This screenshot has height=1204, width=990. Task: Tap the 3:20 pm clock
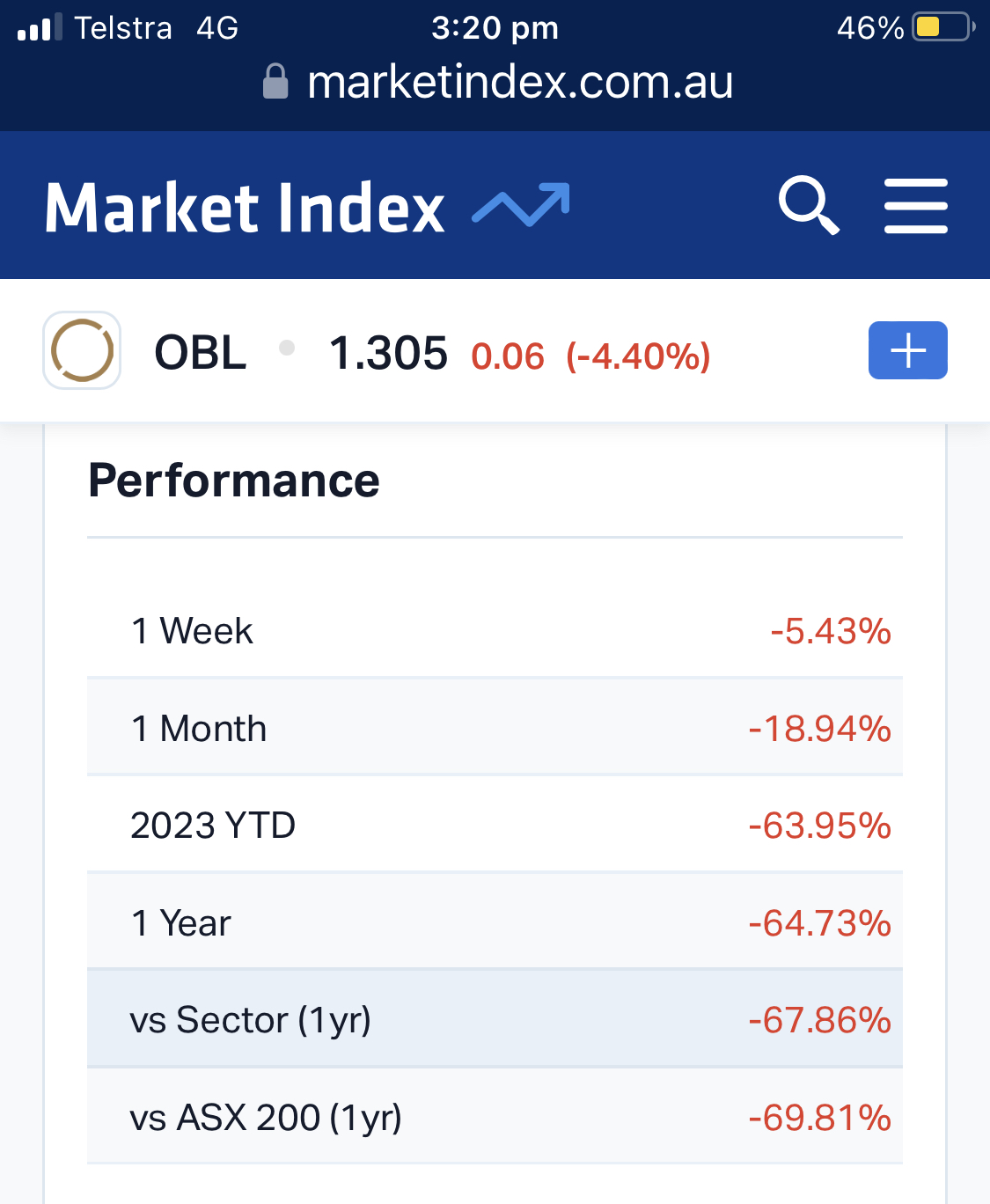495,27
